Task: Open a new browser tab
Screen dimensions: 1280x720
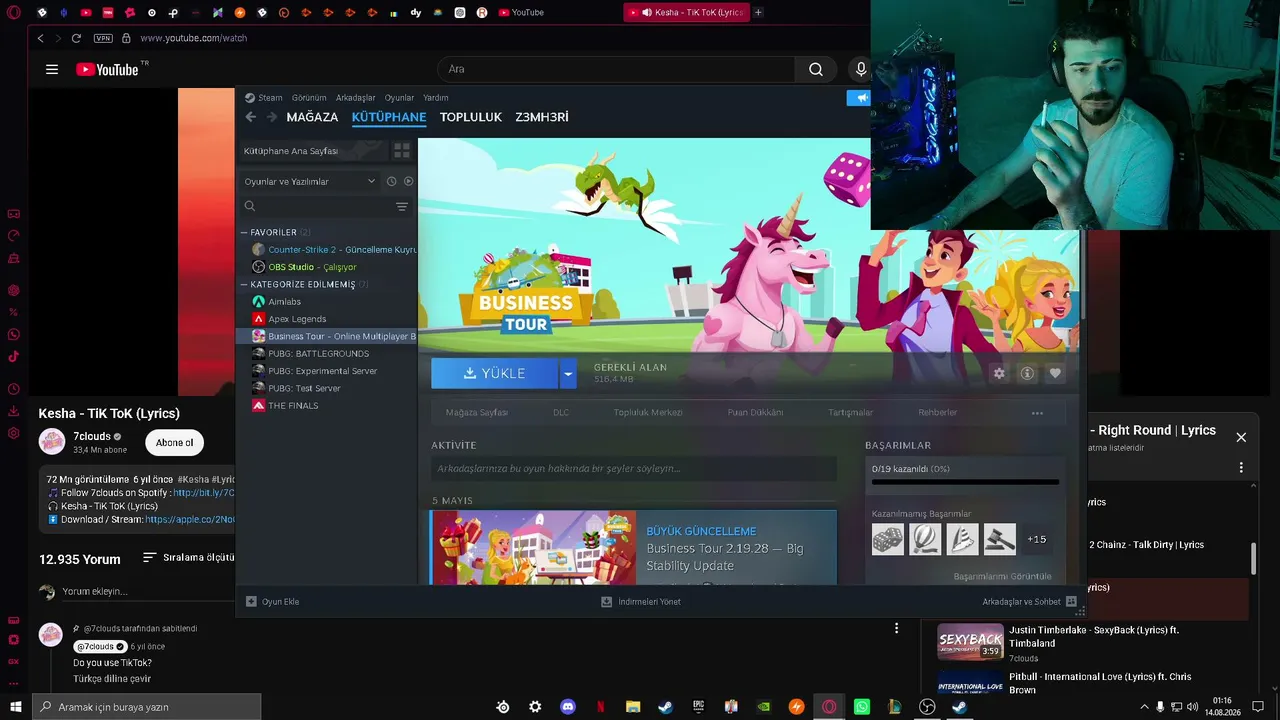Action: pos(758,12)
